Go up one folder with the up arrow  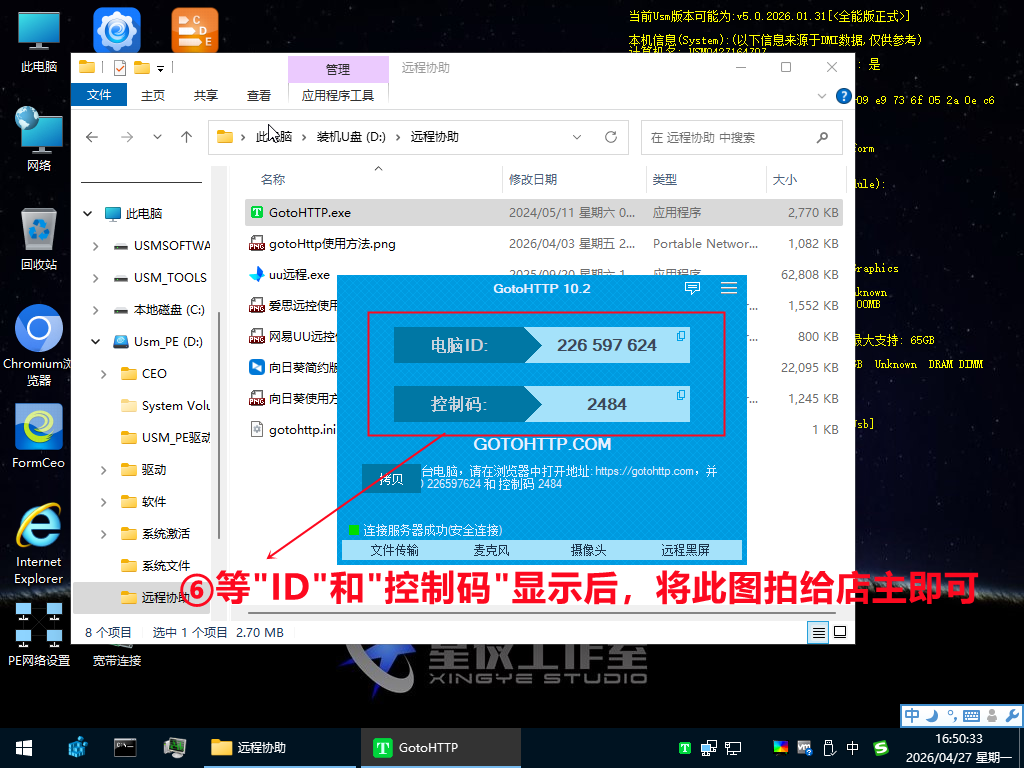[x=186, y=137]
